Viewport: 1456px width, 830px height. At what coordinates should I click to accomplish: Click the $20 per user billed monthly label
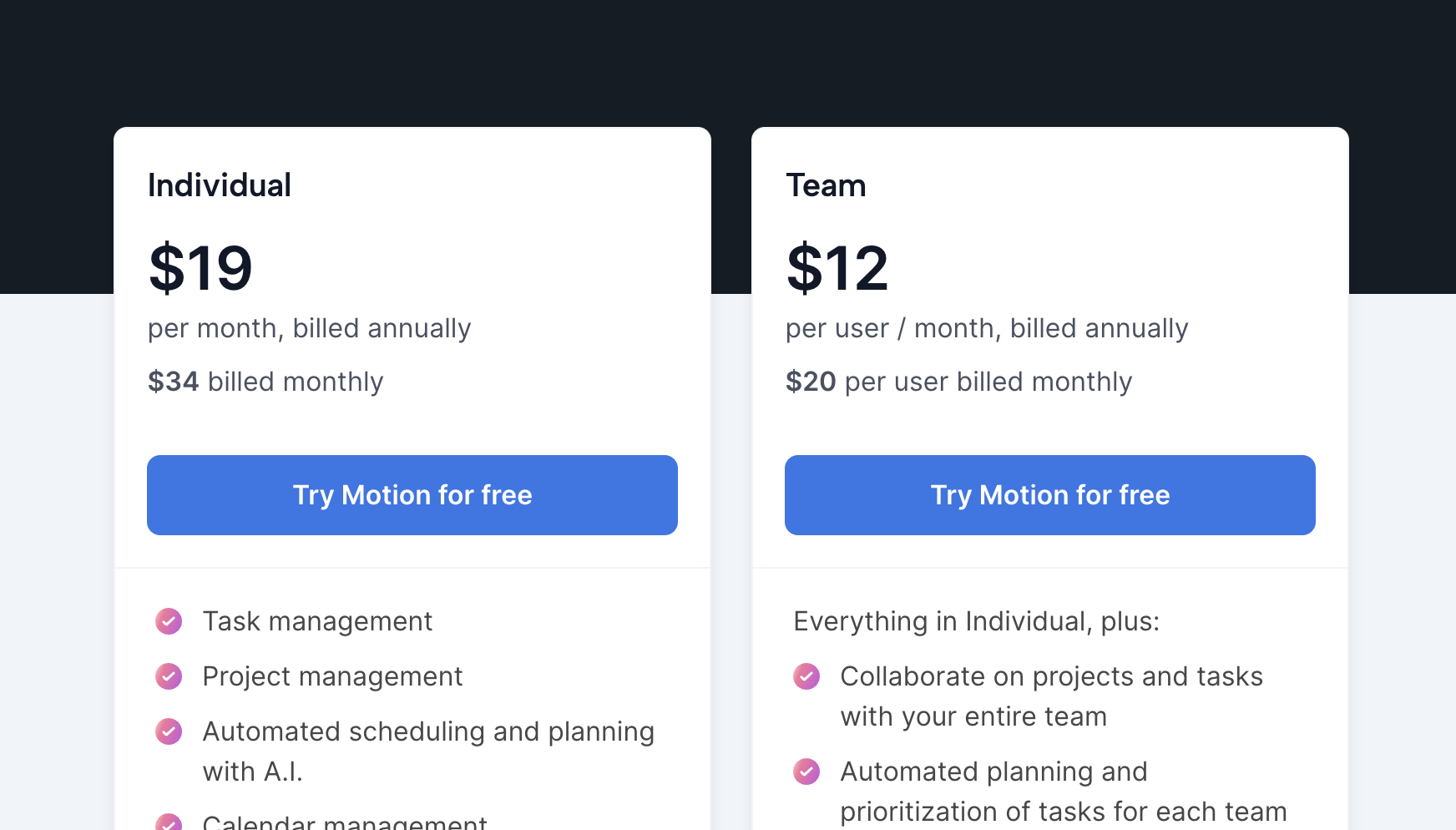coord(958,382)
